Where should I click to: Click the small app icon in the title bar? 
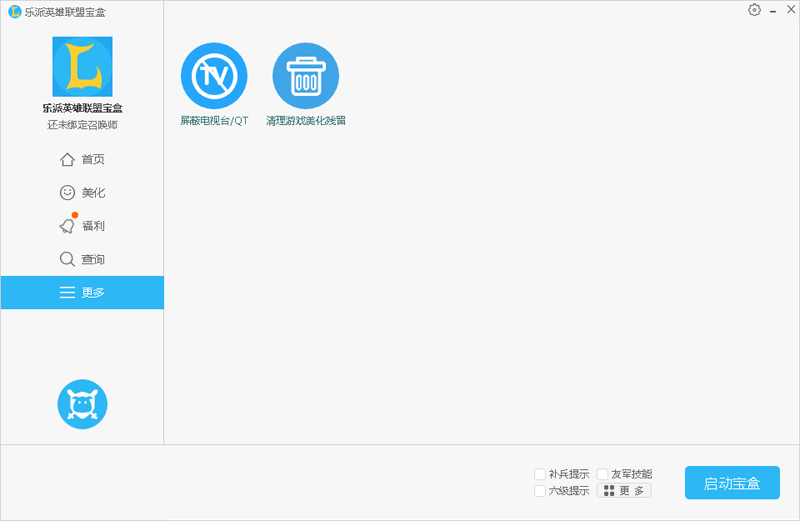[14, 11]
